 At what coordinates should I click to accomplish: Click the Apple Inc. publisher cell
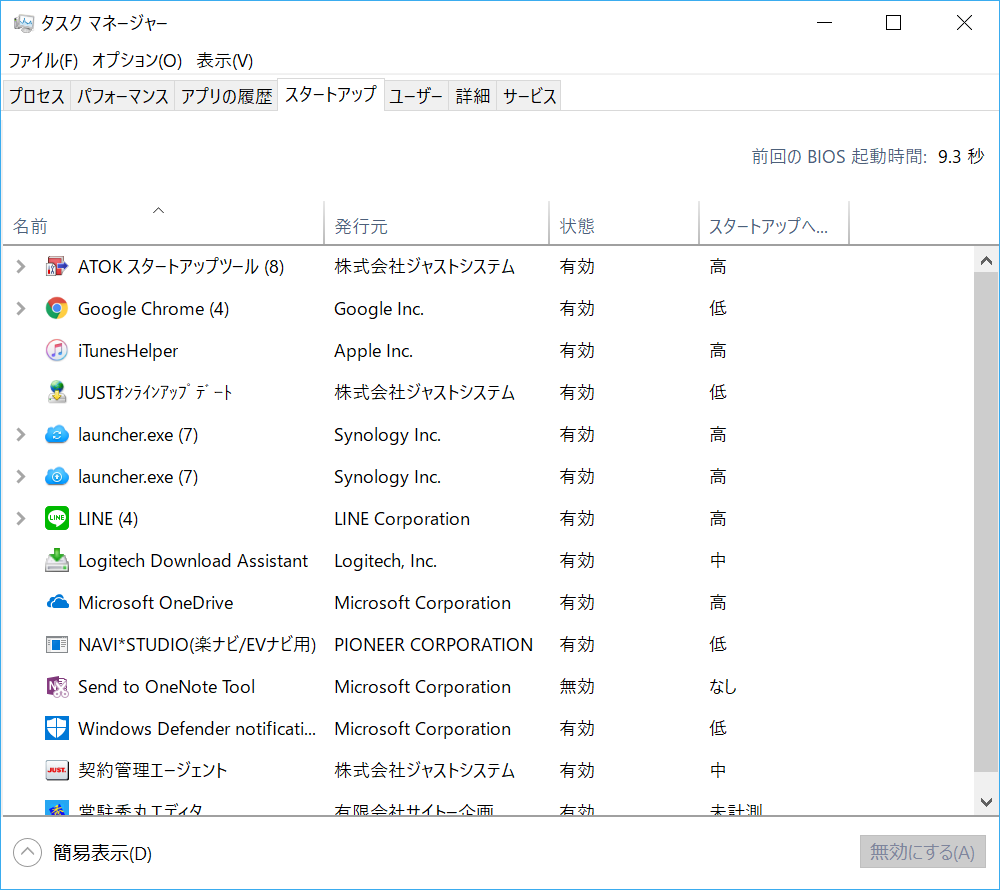coord(373,351)
